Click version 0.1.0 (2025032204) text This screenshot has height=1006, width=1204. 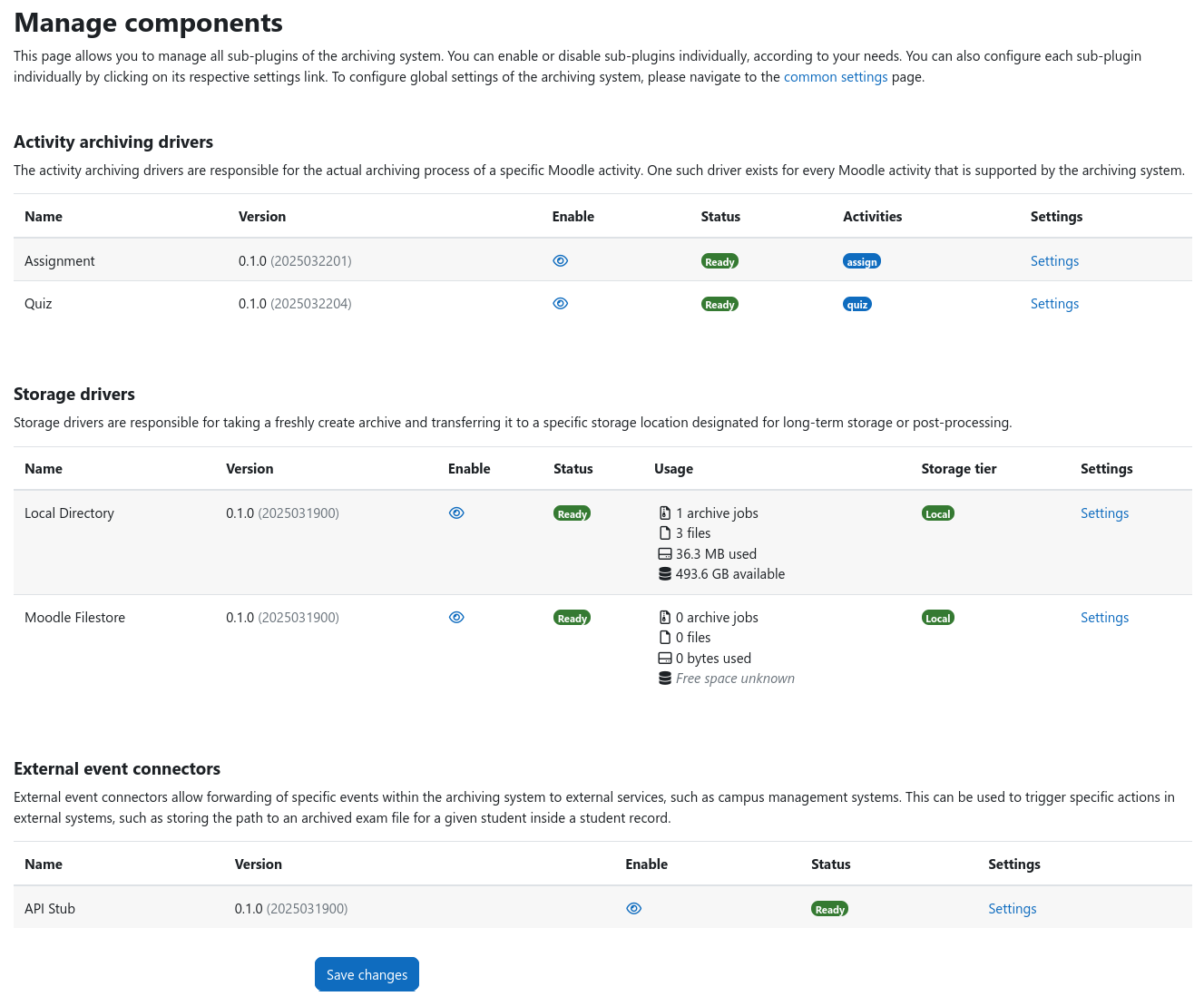(295, 304)
